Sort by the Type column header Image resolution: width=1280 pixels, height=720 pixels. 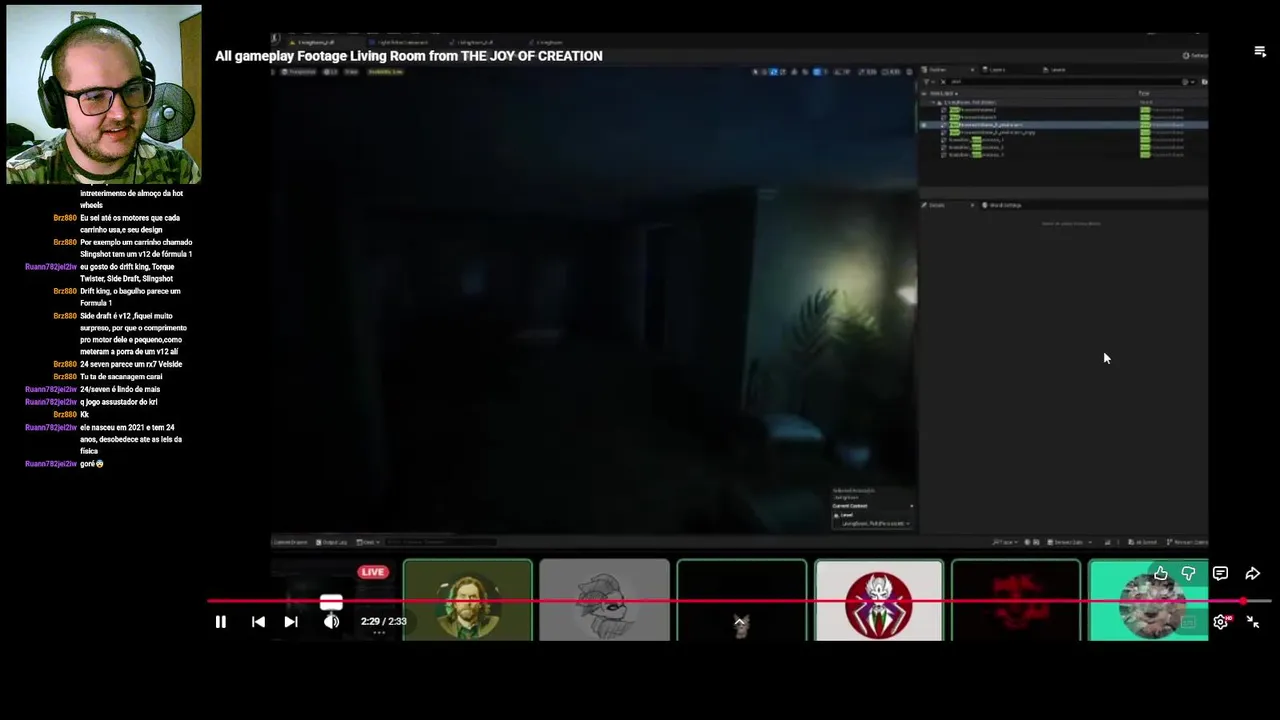(x=1144, y=94)
